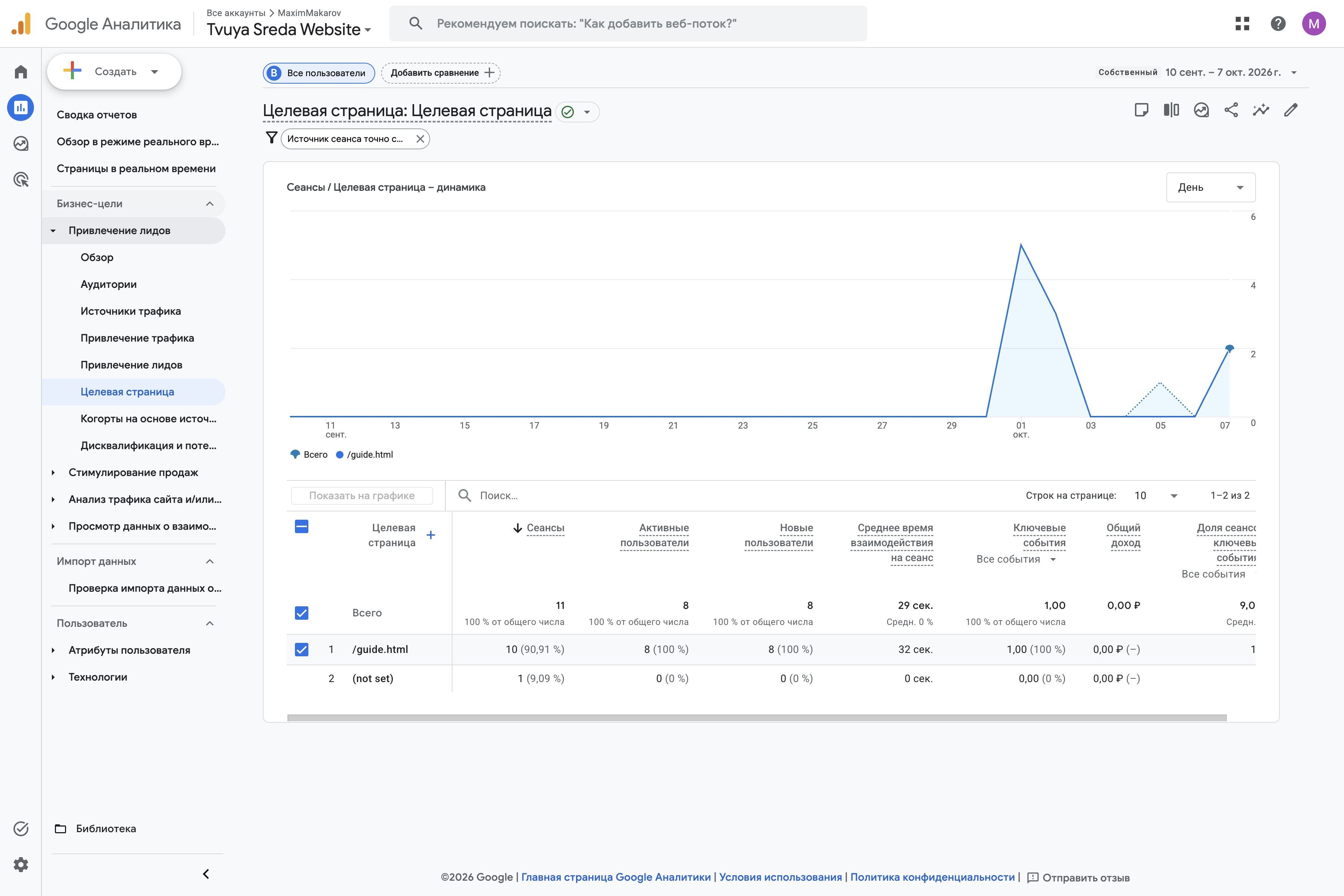This screenshot has height=896, width=1344.
Task: Open the rows per page dropdown
Action: [x=1156, y=495]
